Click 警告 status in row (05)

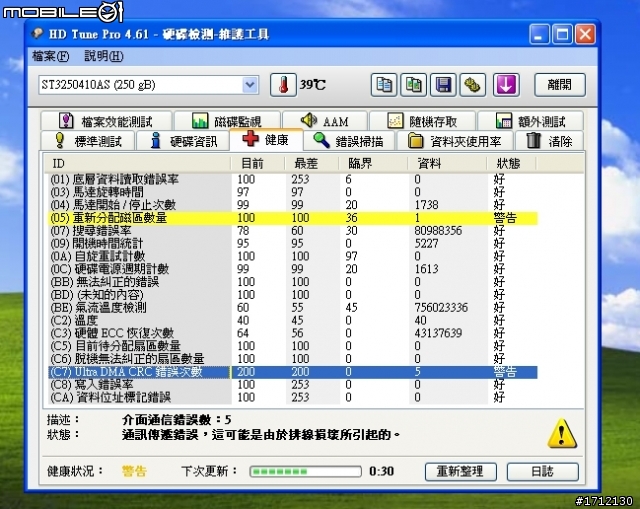(505, 218)
